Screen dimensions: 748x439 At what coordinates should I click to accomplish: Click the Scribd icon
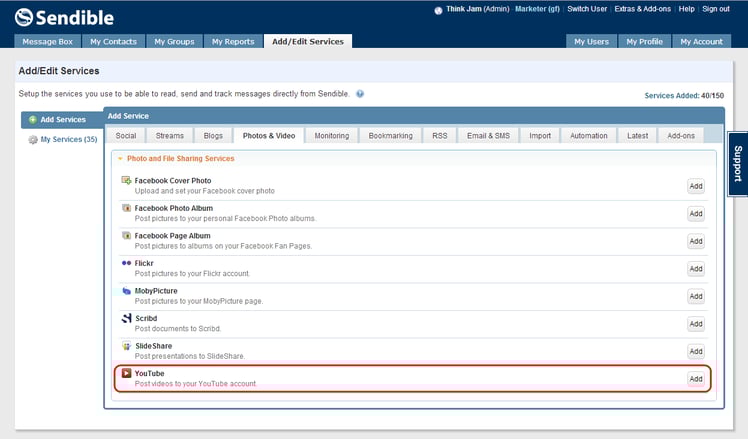click(126, 318)
